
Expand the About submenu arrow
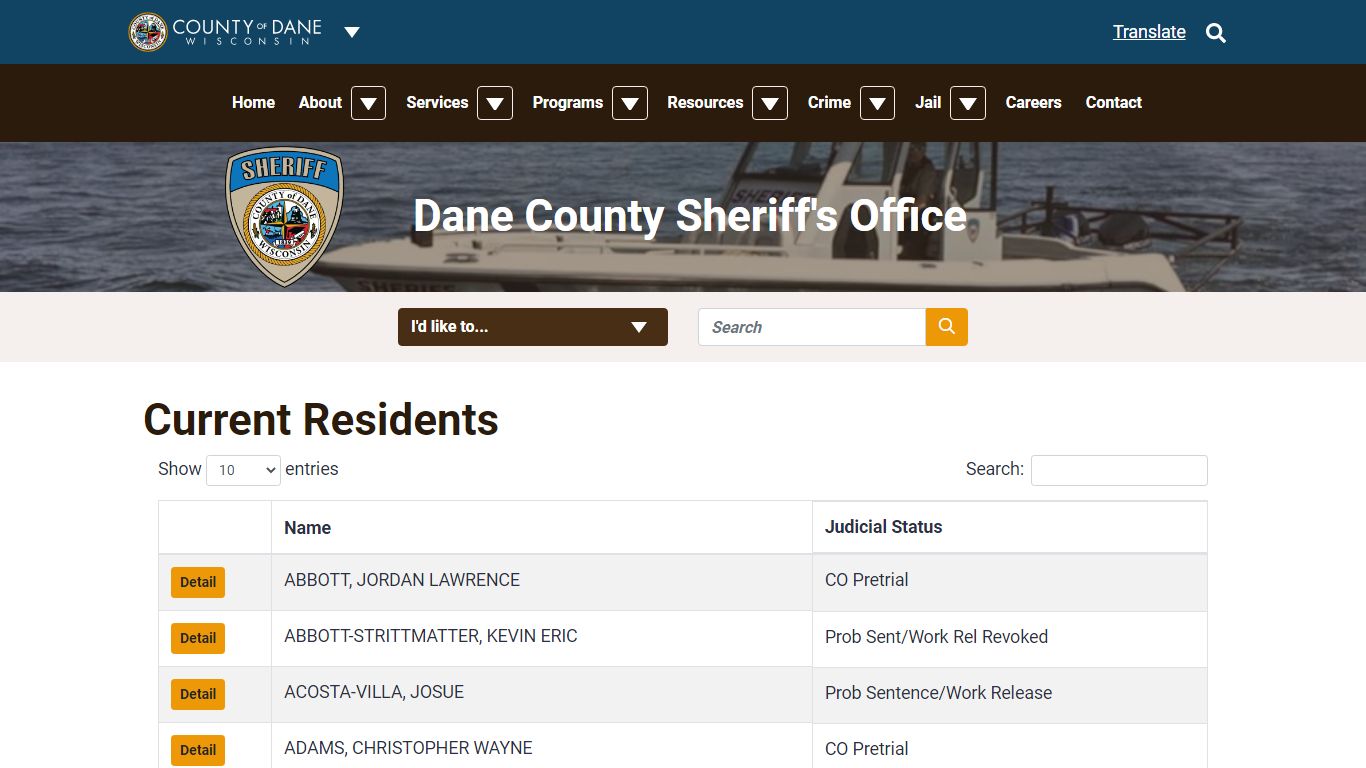(x=368, y=103)
